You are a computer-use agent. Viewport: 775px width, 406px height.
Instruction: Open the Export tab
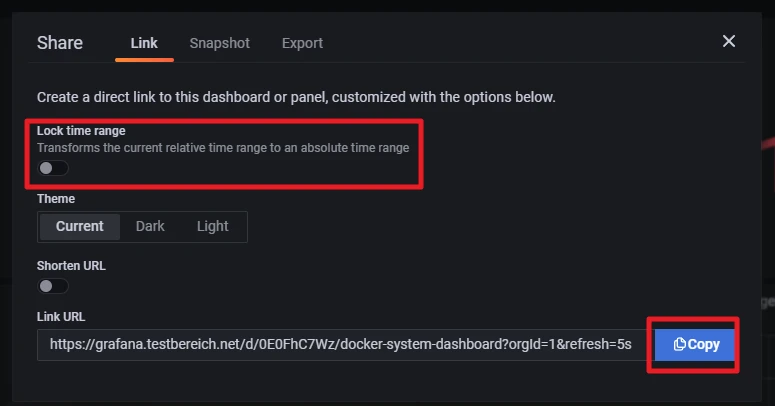coord(302,43)
